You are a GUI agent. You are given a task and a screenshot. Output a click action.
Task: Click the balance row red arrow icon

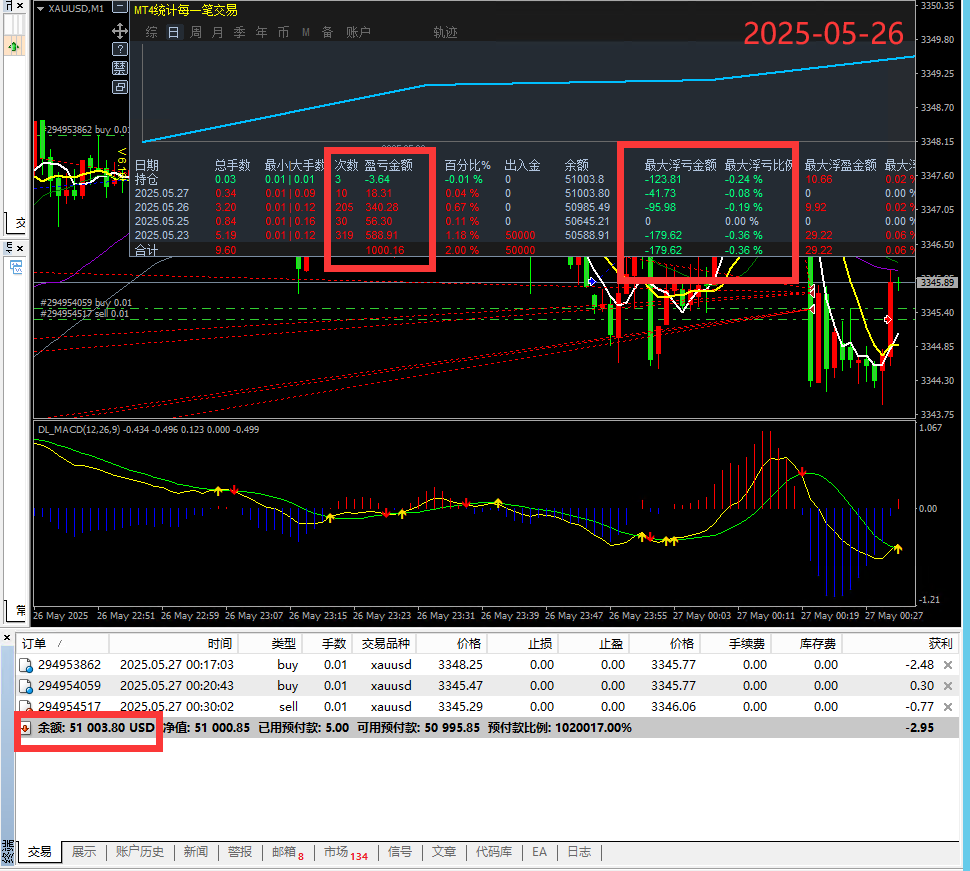[x=26, y=728]
